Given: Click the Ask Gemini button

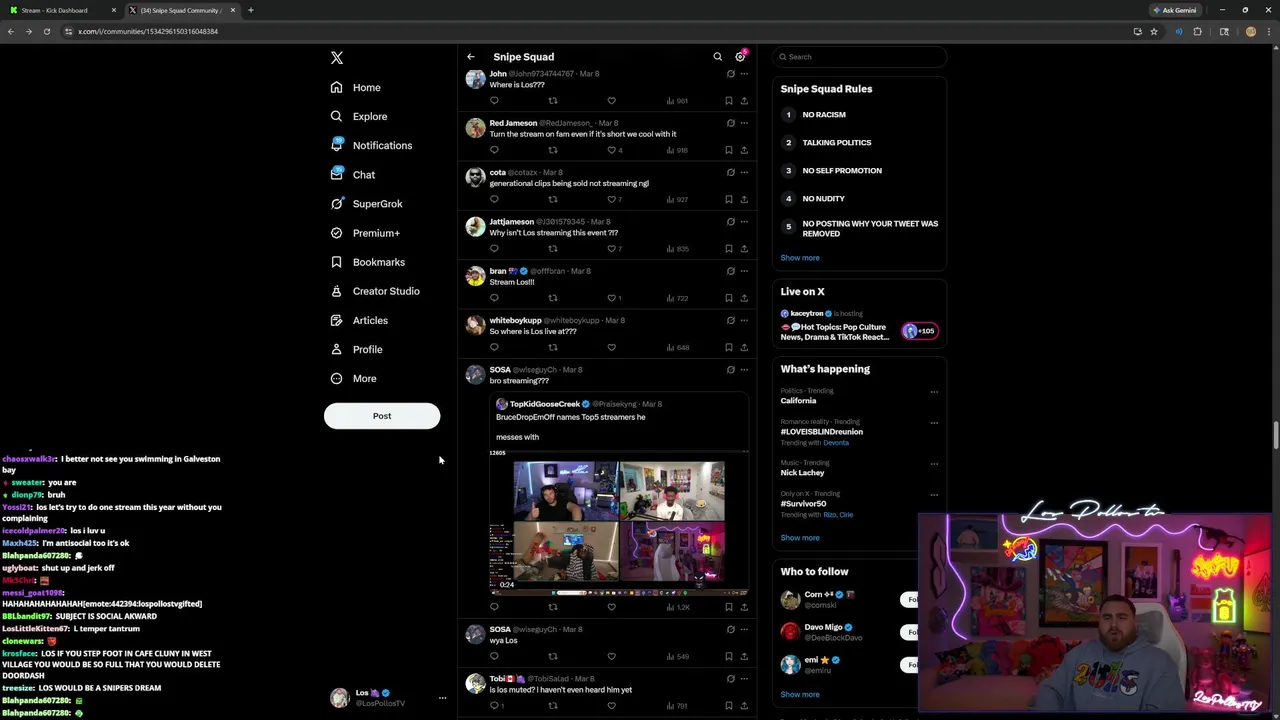Looking at the screenshot, I should click(1175, 10).
